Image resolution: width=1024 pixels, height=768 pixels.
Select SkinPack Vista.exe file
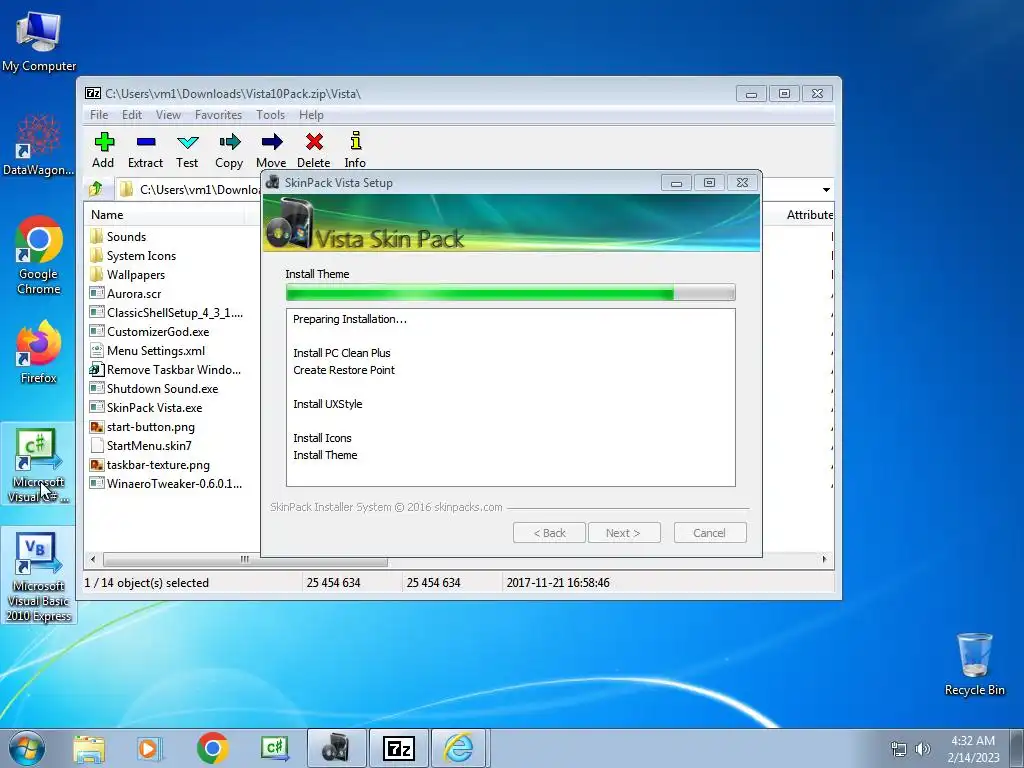click(x=154, y=408)
